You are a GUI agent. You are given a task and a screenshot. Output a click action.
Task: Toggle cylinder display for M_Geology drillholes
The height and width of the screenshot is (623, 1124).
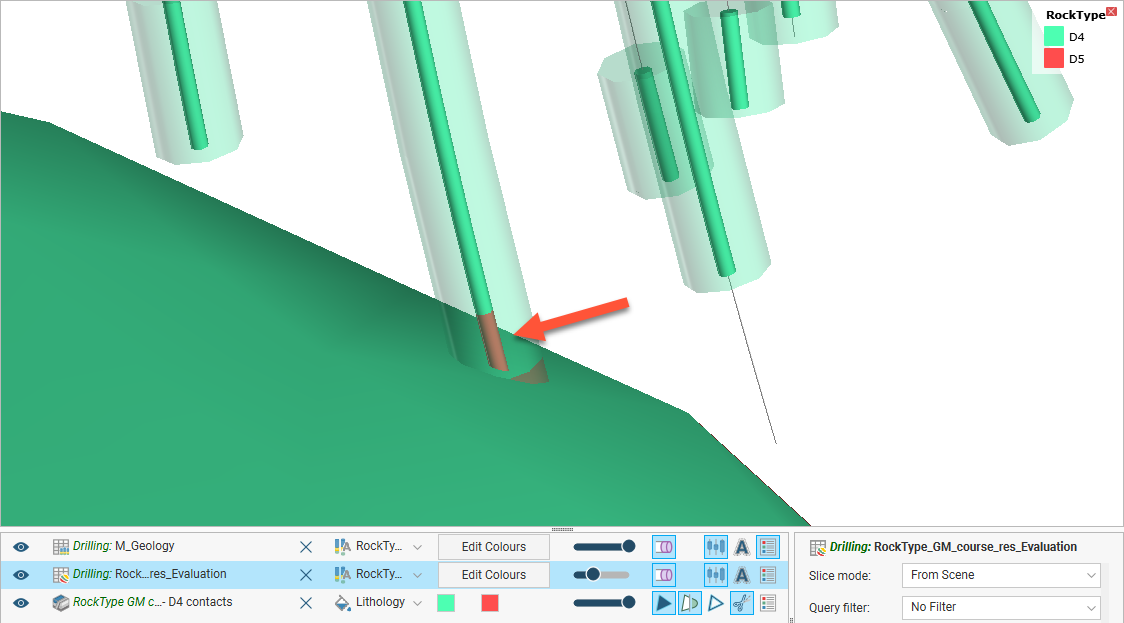click(663, 547)
